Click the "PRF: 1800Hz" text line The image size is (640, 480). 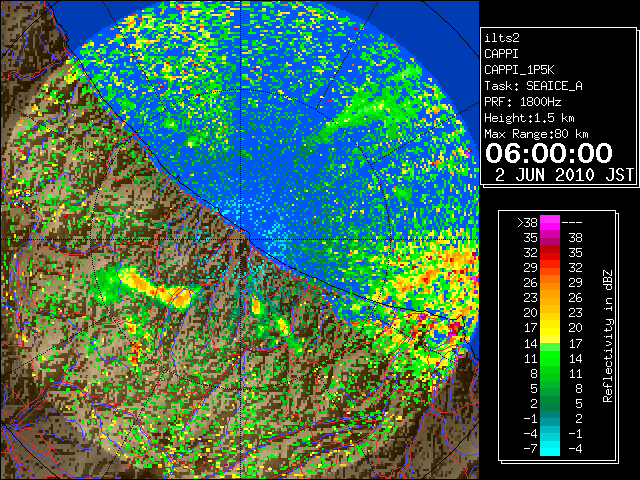[x=522, y=102]
